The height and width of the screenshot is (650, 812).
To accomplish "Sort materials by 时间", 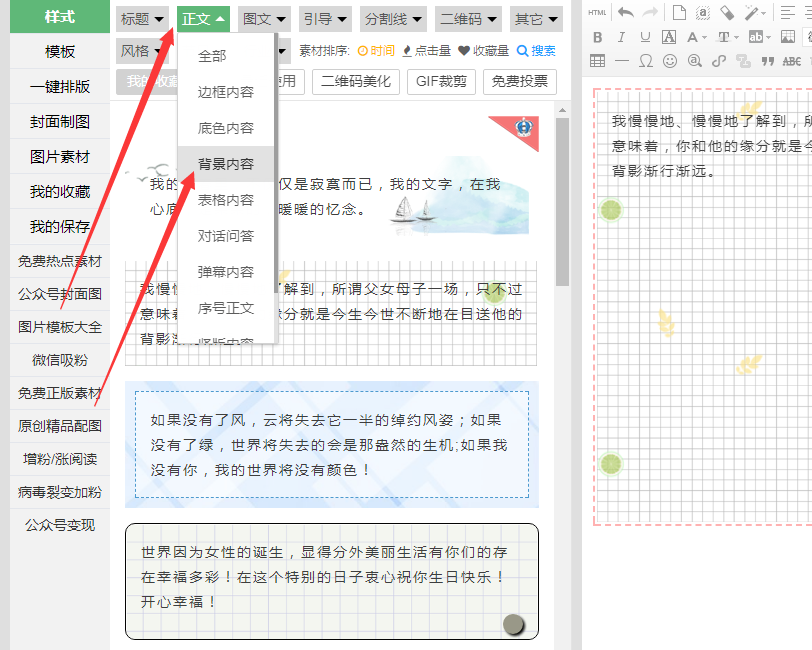I will pyautogui.click(x=376, y=51).
